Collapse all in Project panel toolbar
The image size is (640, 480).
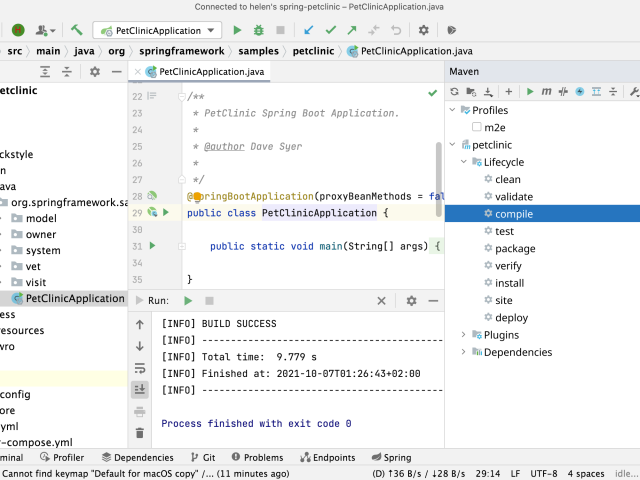(x=67, y=71)
